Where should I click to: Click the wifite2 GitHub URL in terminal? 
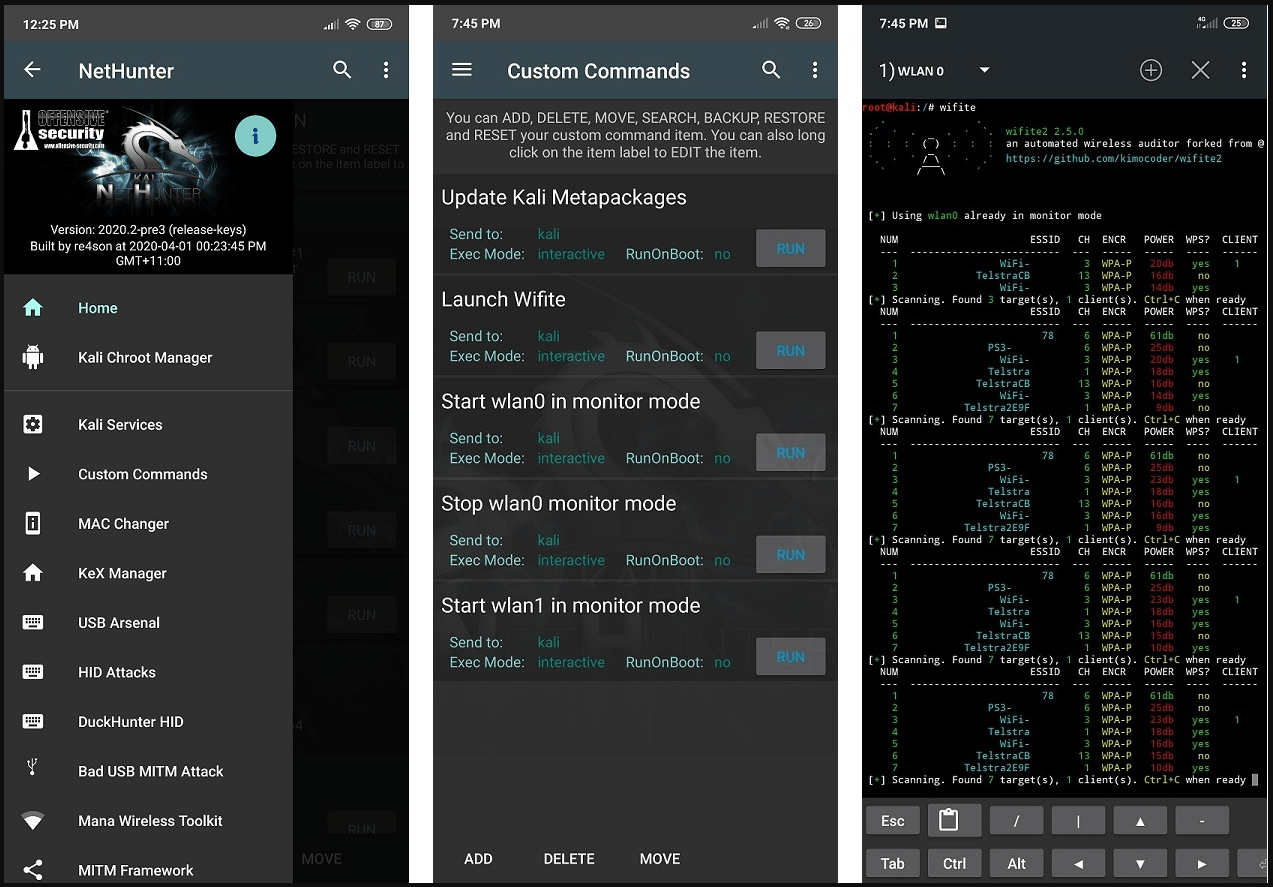click(1113, 158)
